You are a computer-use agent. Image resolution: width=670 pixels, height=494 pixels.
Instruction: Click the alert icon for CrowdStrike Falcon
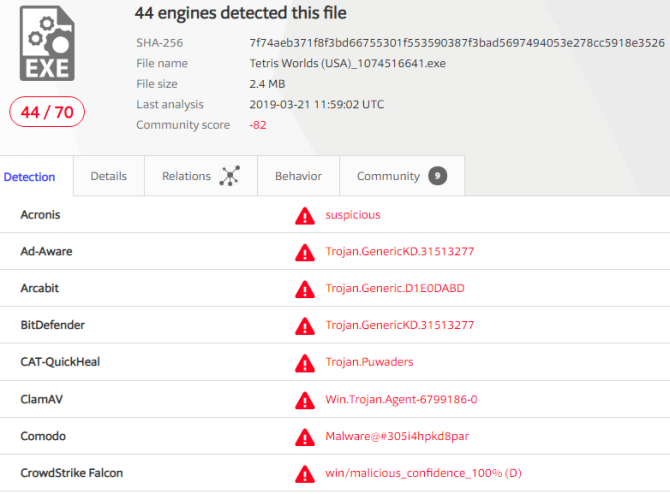click(x=304, y=474)
